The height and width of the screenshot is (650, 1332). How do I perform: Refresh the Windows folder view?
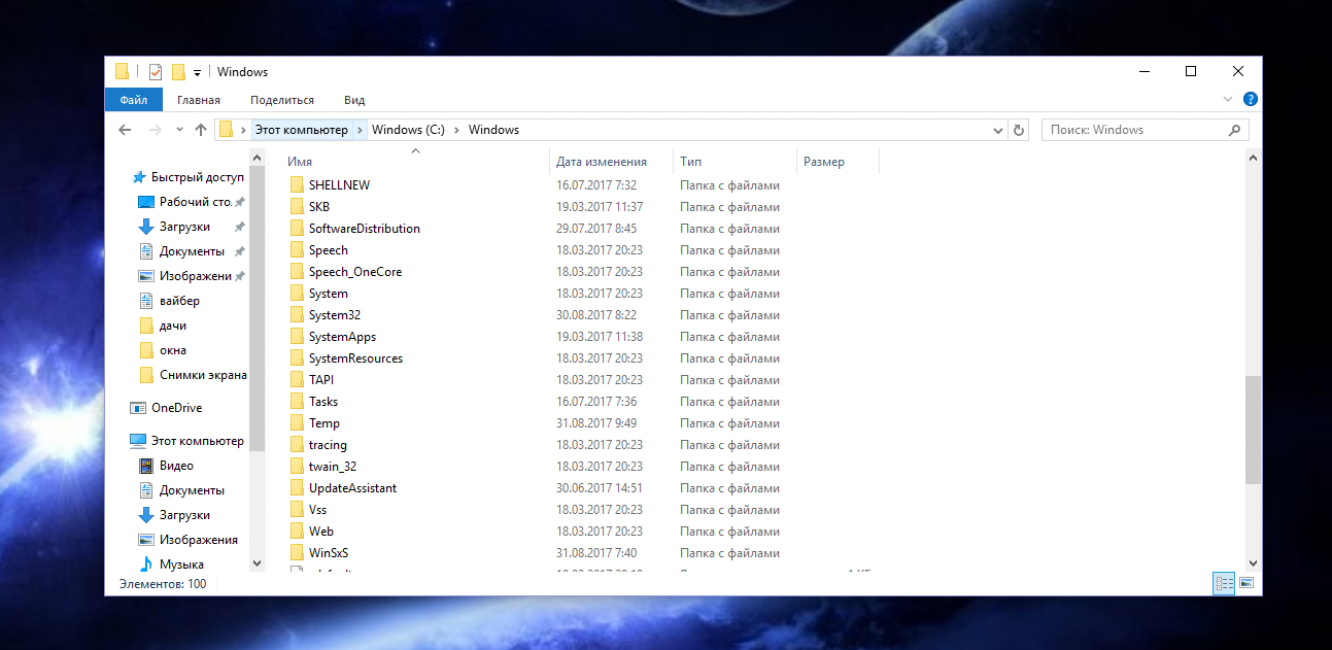(x=1019, y=130)
